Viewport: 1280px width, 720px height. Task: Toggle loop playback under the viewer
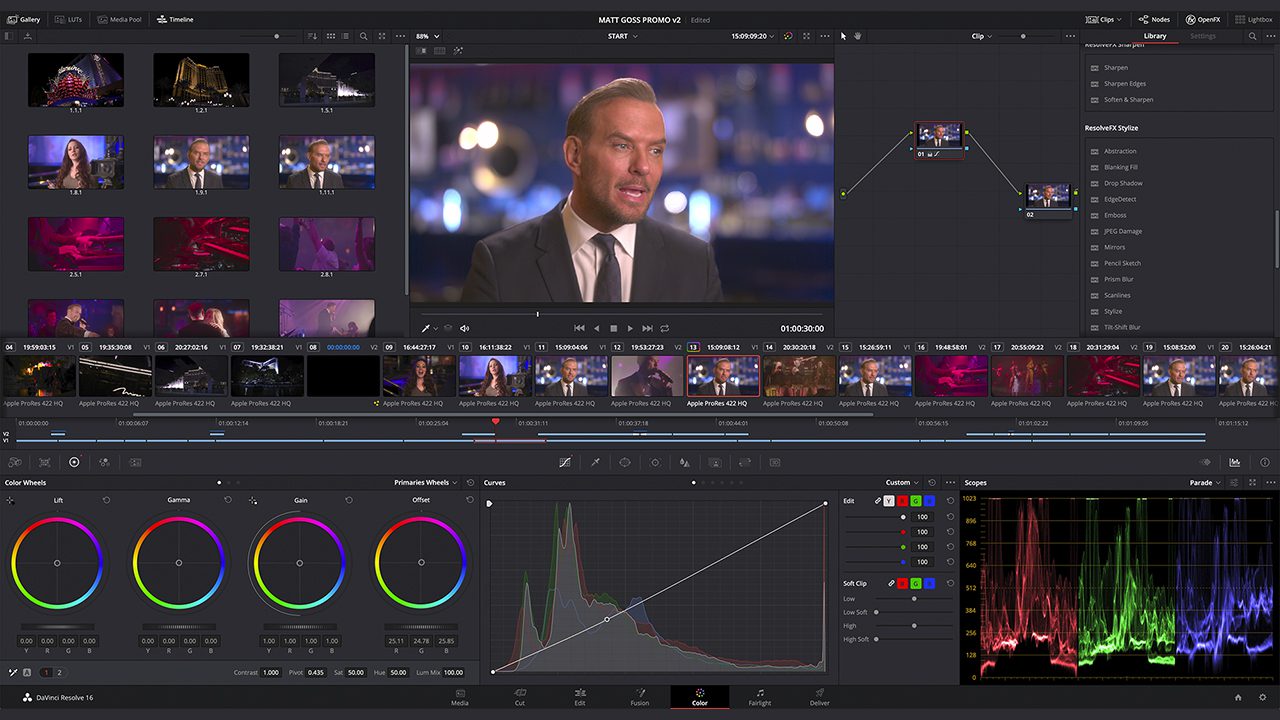(x=666, y=327)
